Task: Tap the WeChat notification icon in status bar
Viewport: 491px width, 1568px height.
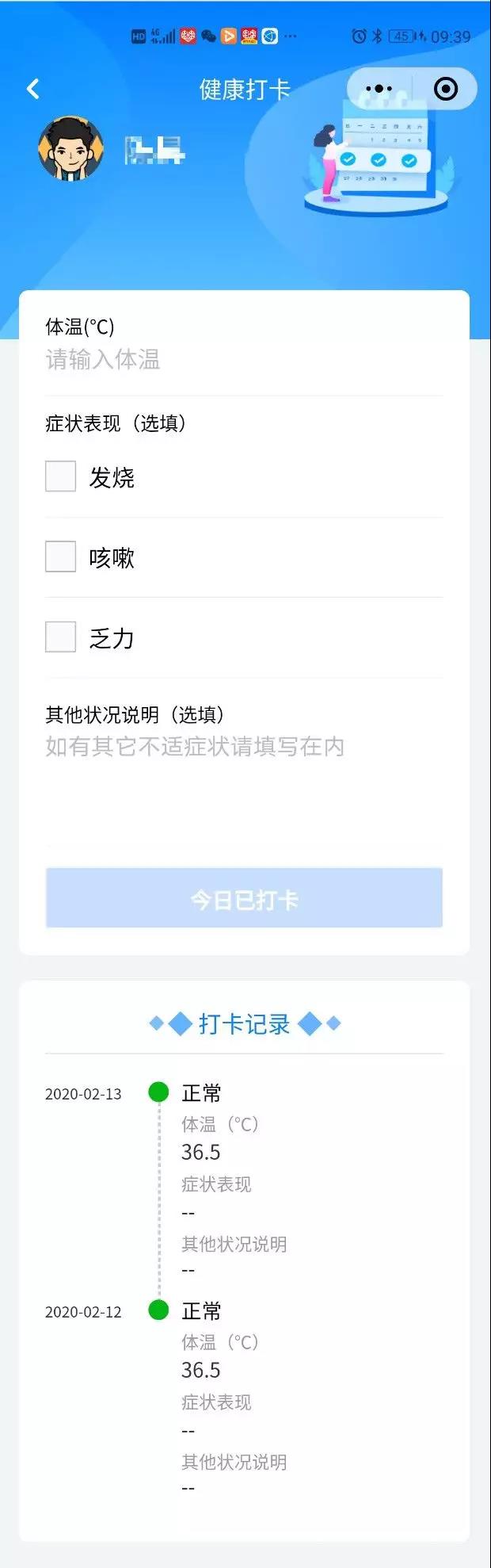Action: pyautogui.click(x=208, y=36)
